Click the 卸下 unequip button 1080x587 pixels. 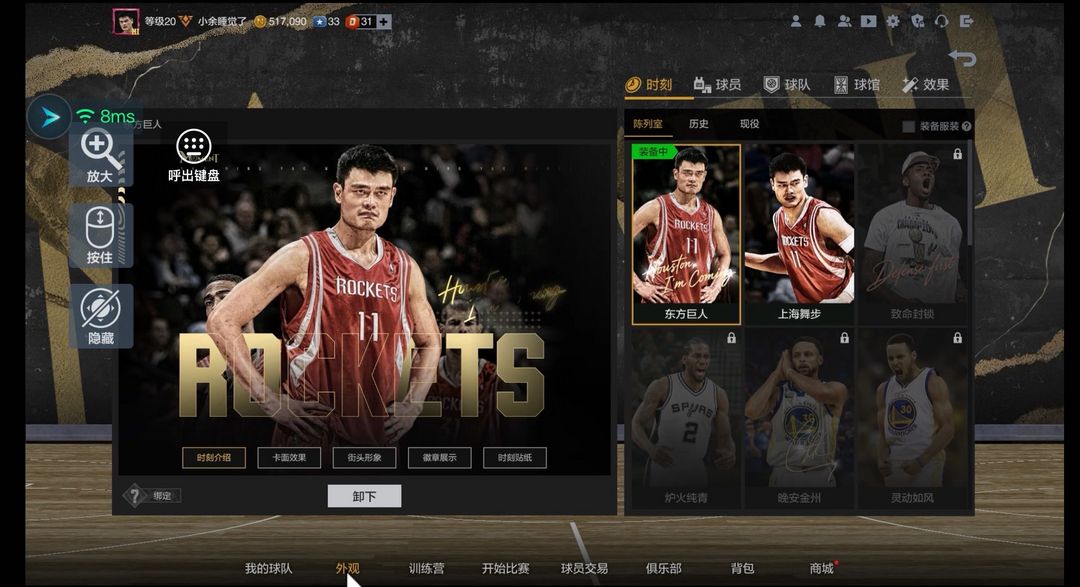[364, 496]
